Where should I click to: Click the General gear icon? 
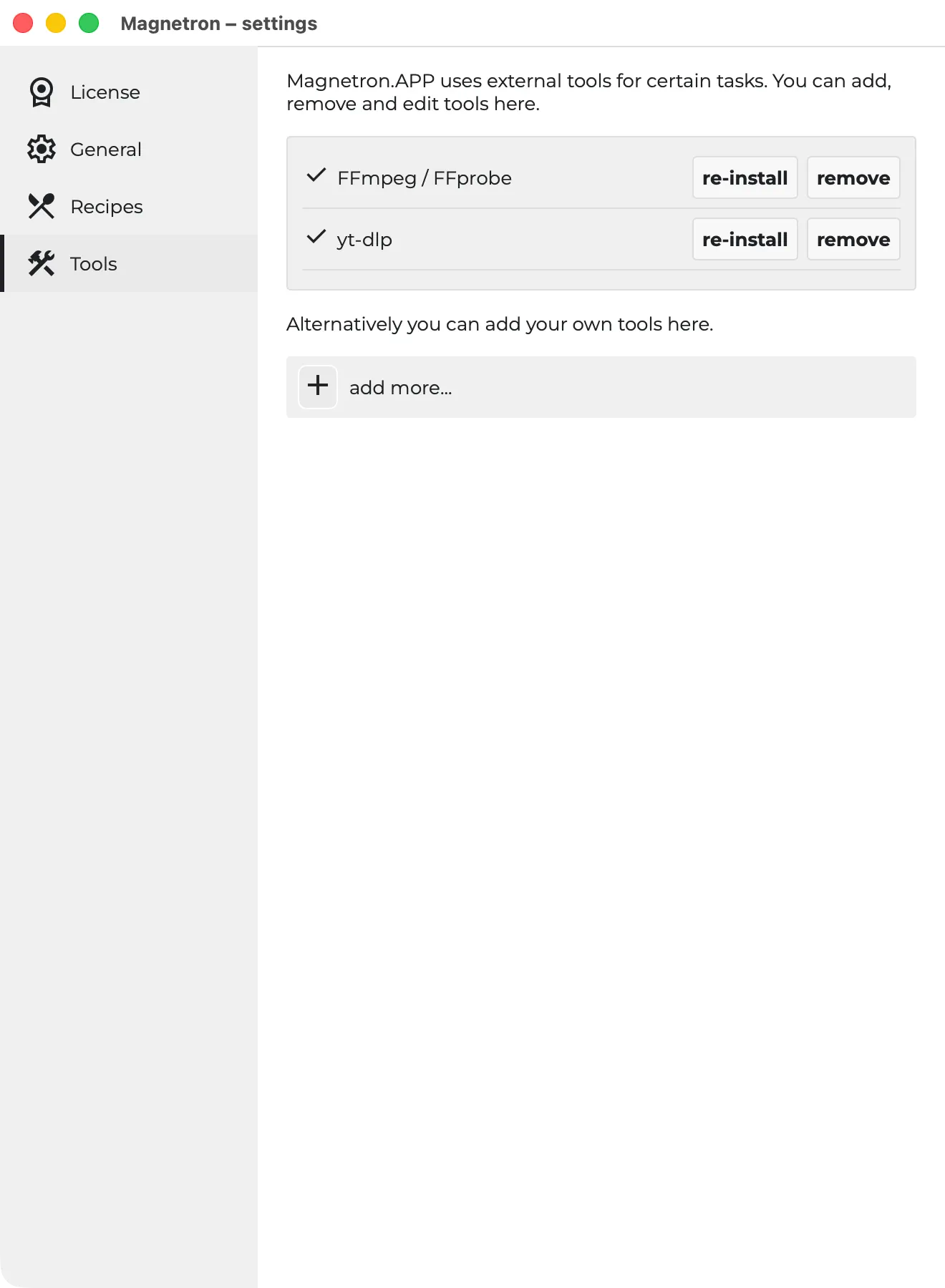42,149
